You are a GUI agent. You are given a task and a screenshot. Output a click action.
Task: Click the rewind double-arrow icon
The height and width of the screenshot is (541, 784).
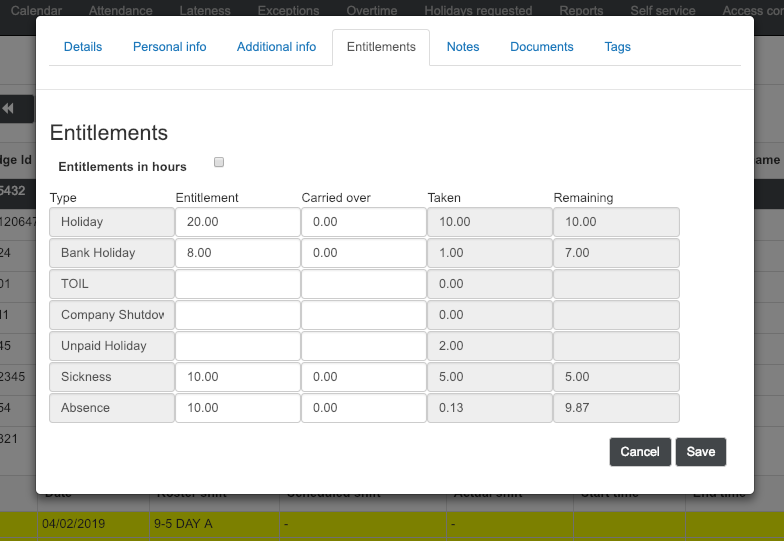[9, 109]
